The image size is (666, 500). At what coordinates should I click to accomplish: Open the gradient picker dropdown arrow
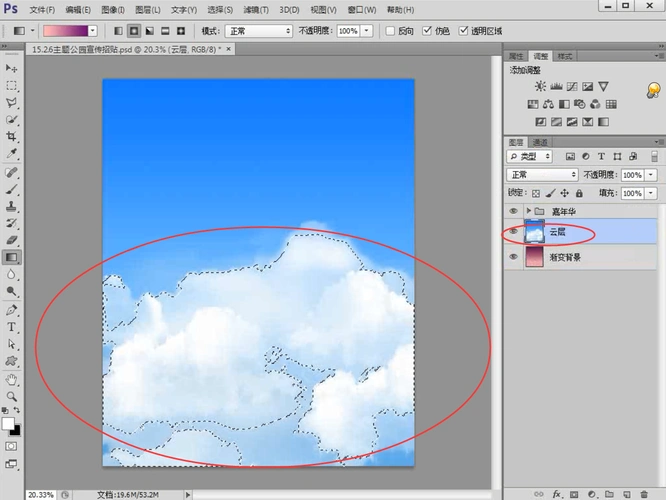point(93,31)
